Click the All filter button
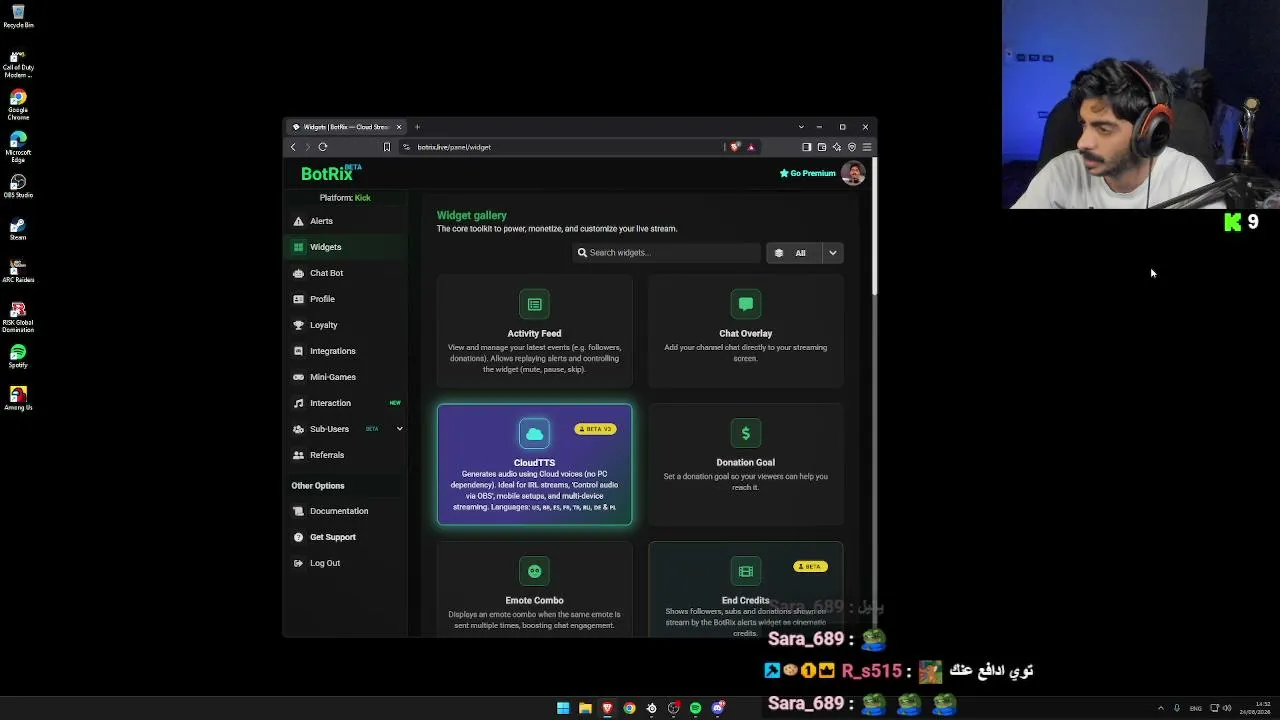 795,253
